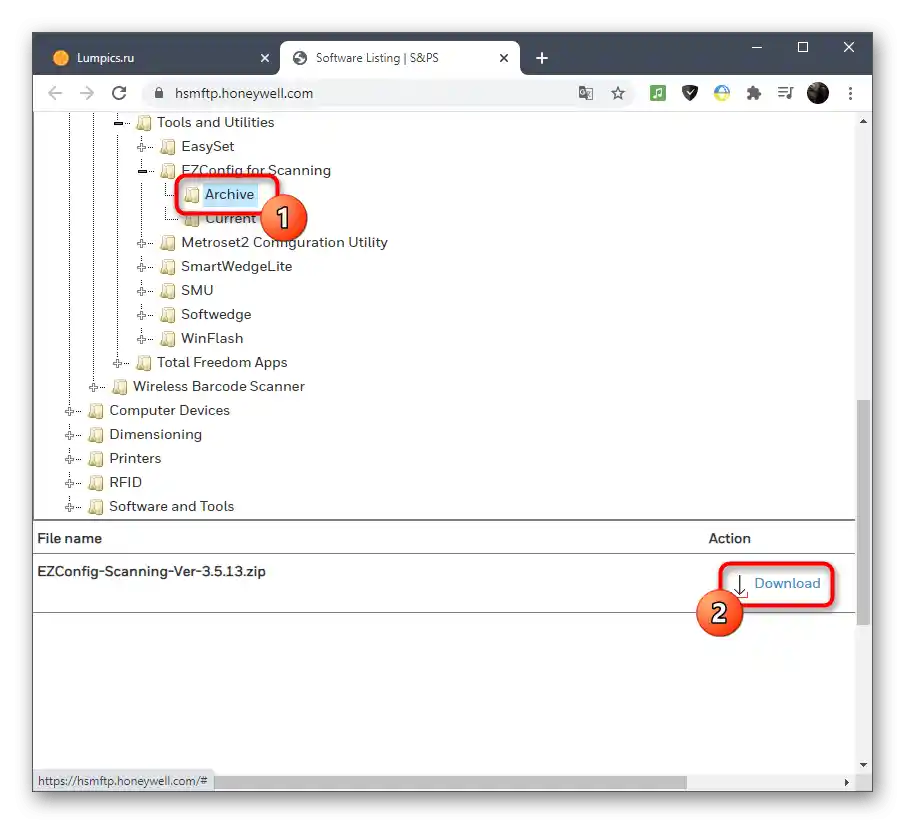Expand the WinFlash node
This screenshot has width=905, height=824.
(x=142, y=339)
